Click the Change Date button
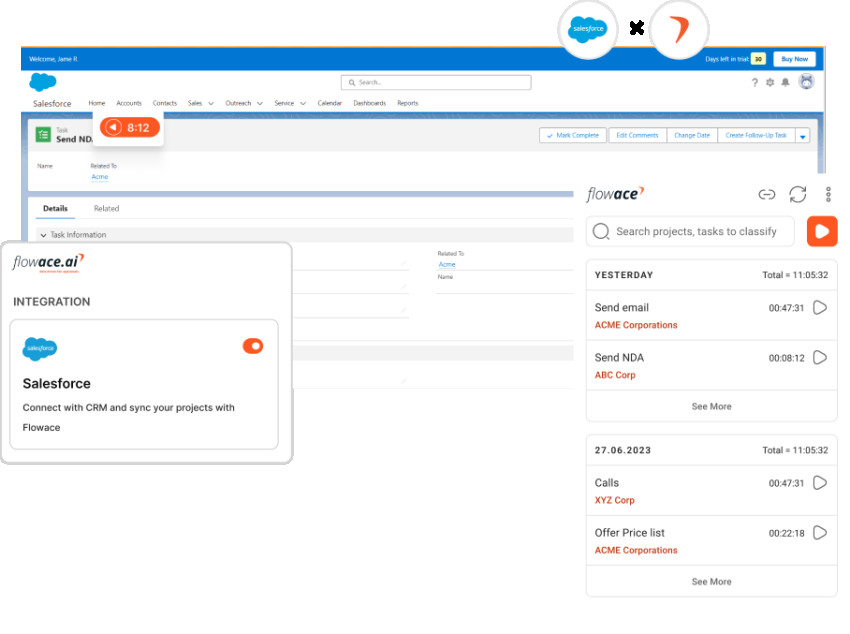This screenshot has width=850, height=634. [692, 135]
